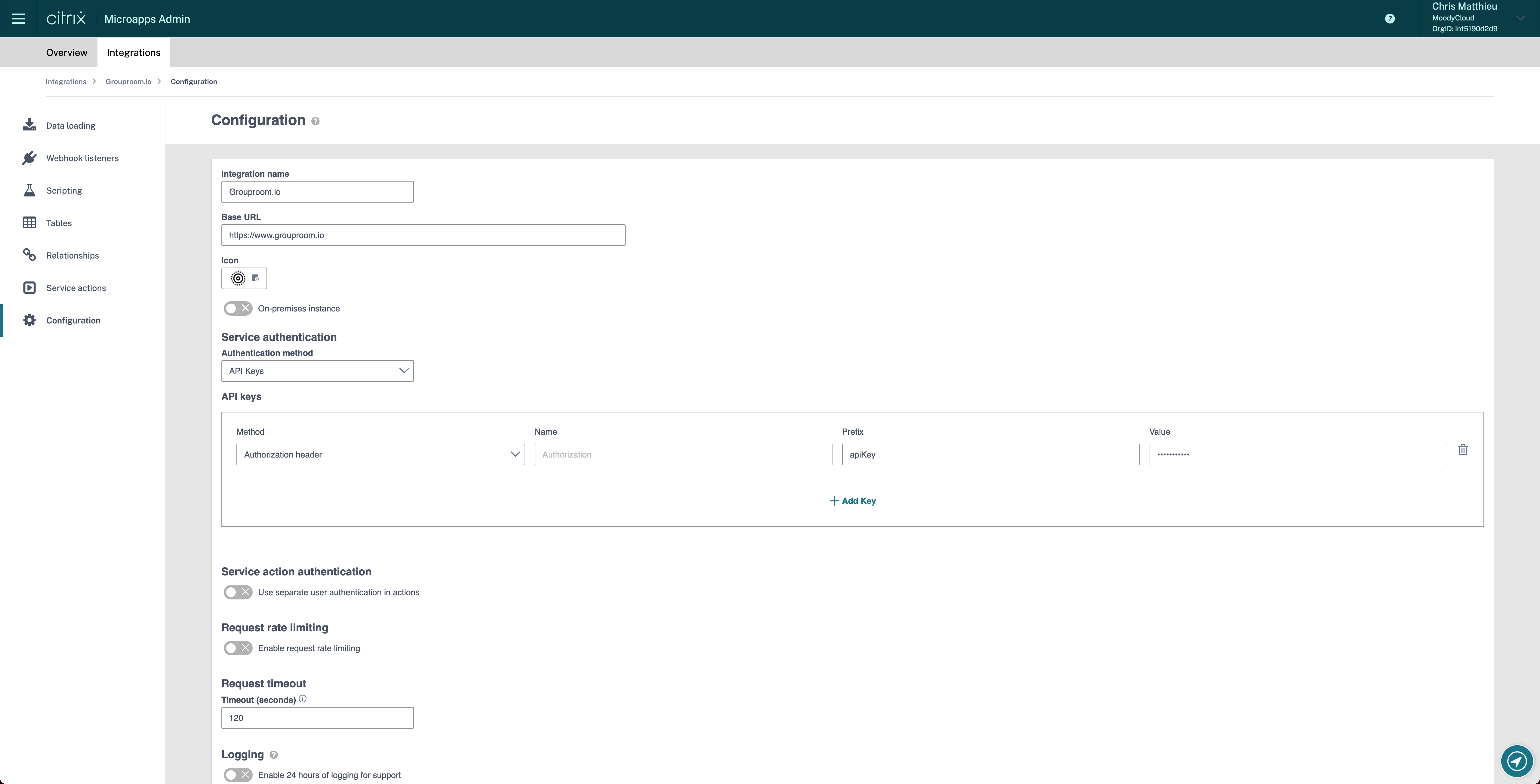Enable request rate limiting toggle
This screenshot has height=784, width=1540.
click(x=238, y=648)
